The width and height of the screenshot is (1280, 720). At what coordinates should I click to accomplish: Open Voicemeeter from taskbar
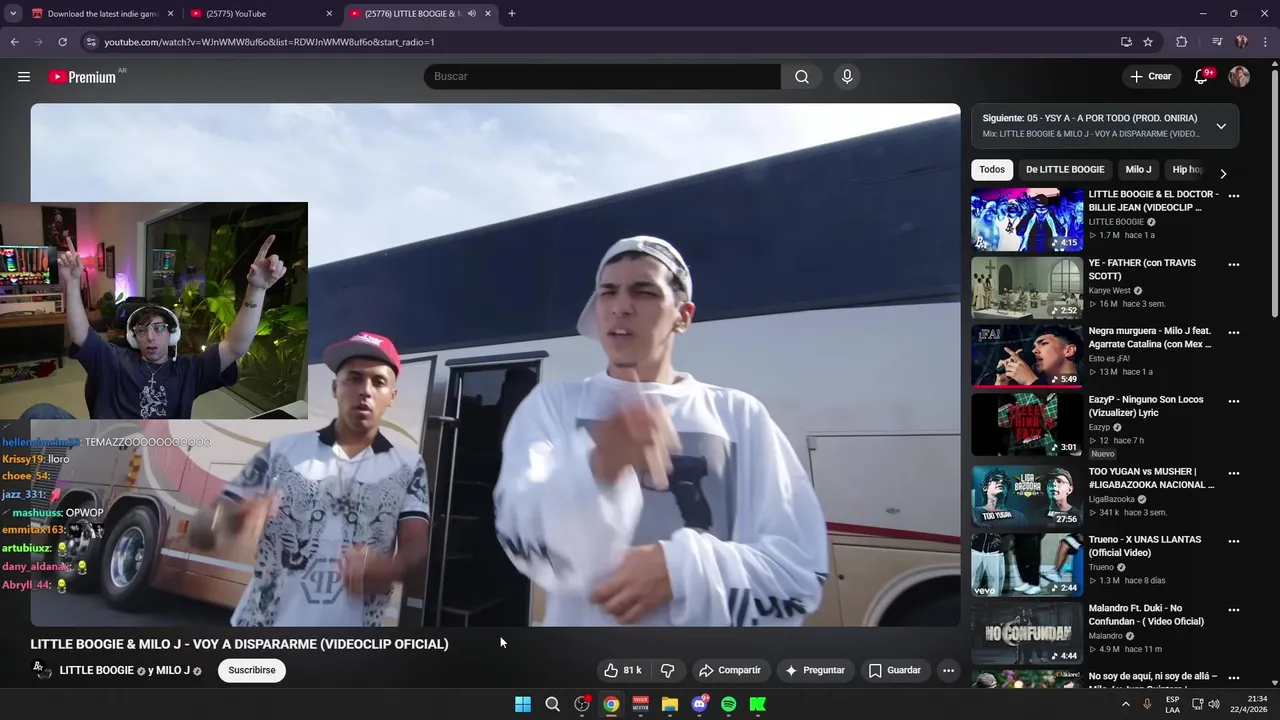click(x=640, y=704)
